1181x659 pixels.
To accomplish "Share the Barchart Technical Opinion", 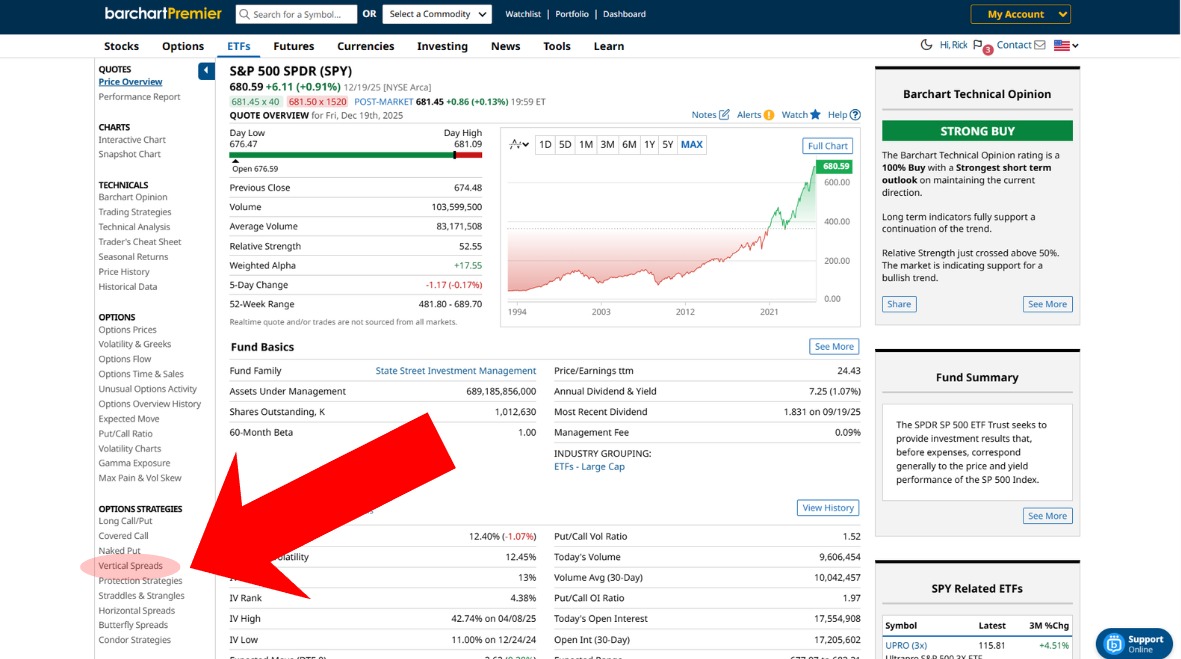I will click(x=899, y=304).
